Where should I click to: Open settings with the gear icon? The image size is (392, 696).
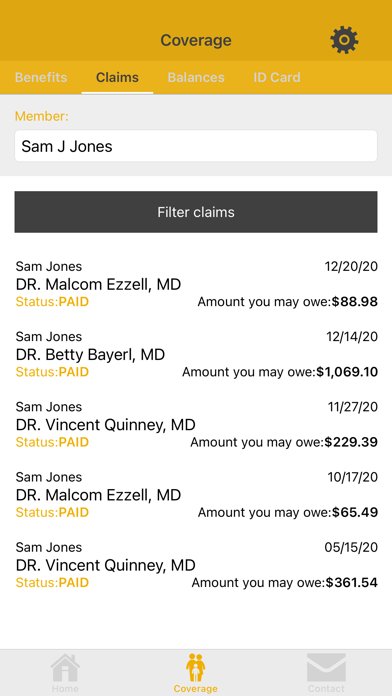coord(344,40)
